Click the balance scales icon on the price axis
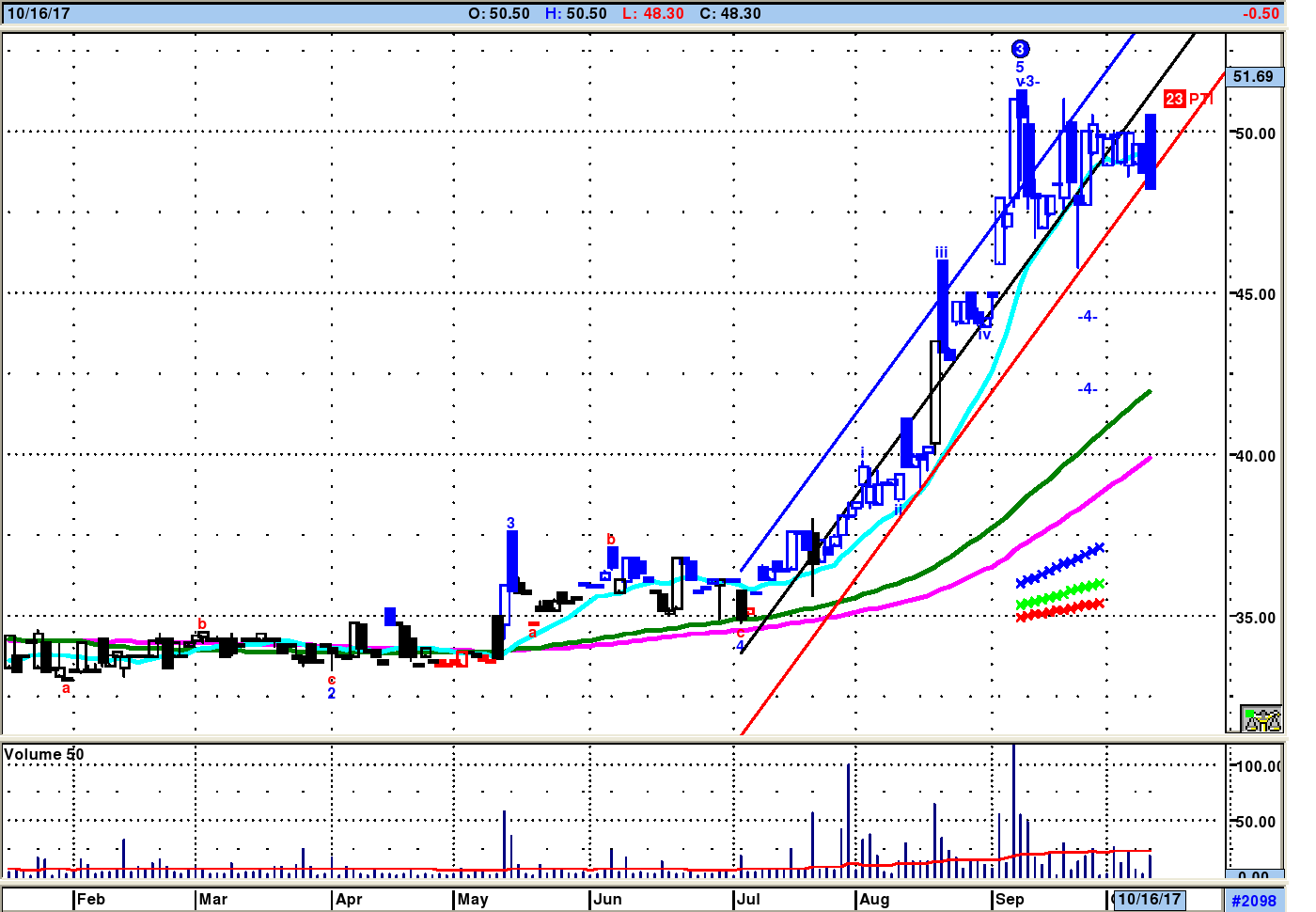The image size is (1316, 912). coord(1261,719)
